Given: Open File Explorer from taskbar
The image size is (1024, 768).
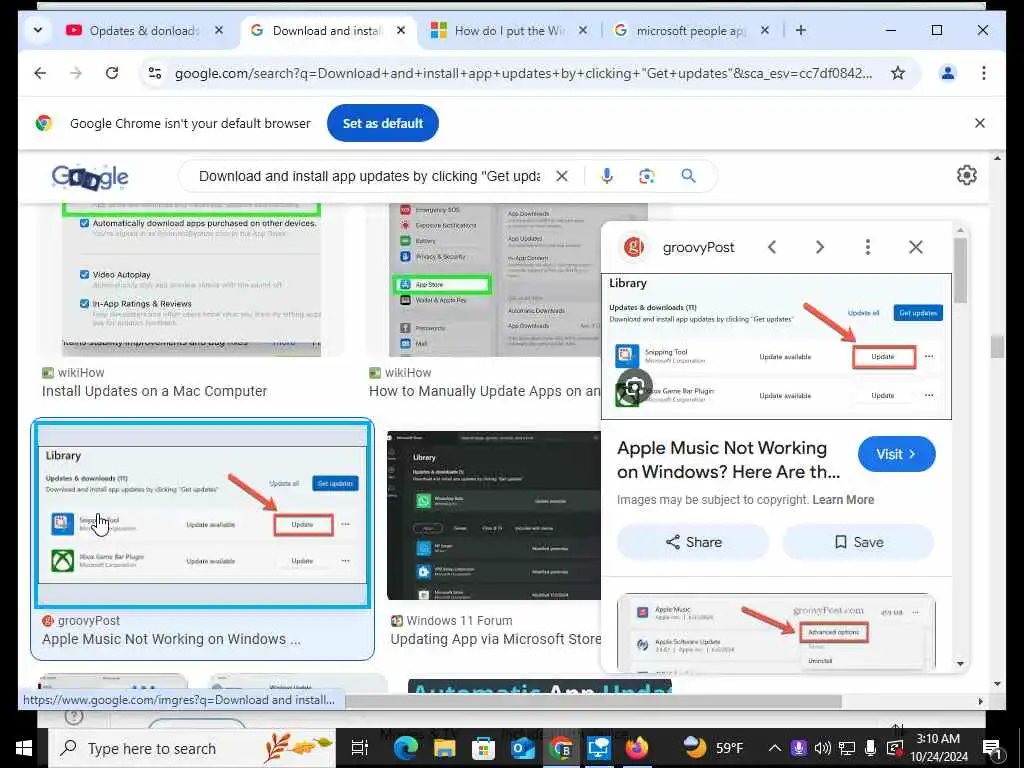Looking at the screenshot, I should (445, 748).
